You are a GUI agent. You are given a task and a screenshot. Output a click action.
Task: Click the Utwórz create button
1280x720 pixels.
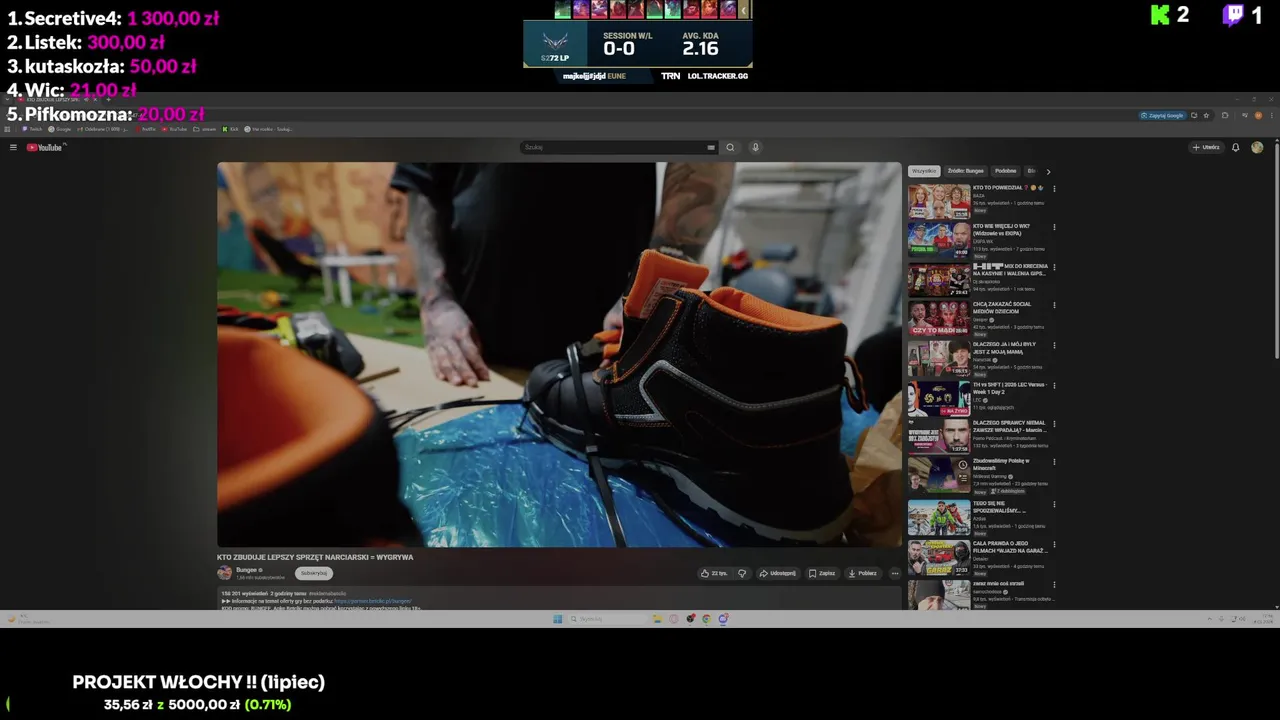point(1206,147)
